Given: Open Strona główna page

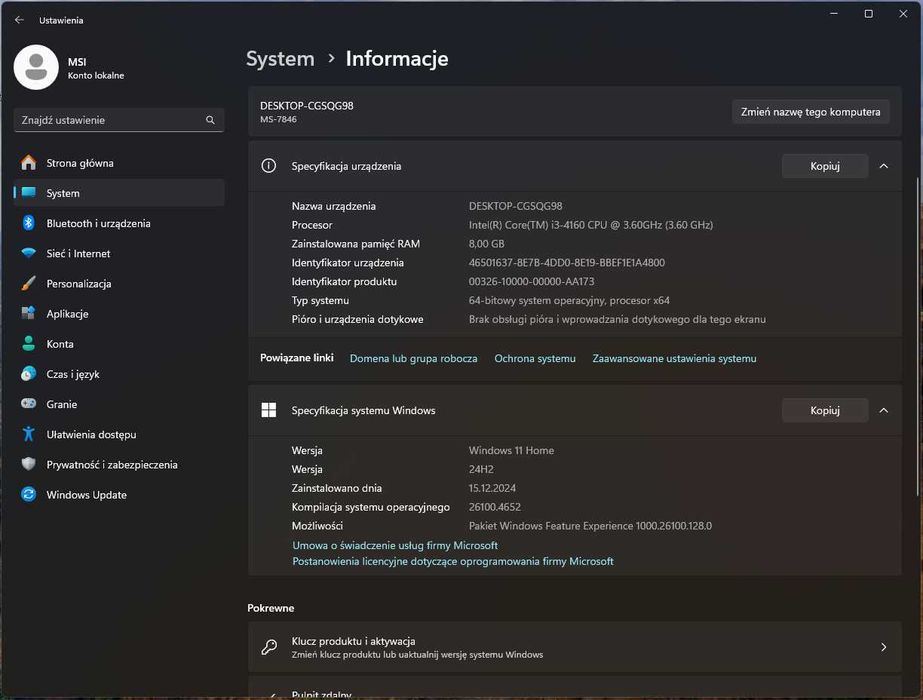Looking at the screenshot, I should click(x=119, y=163).
